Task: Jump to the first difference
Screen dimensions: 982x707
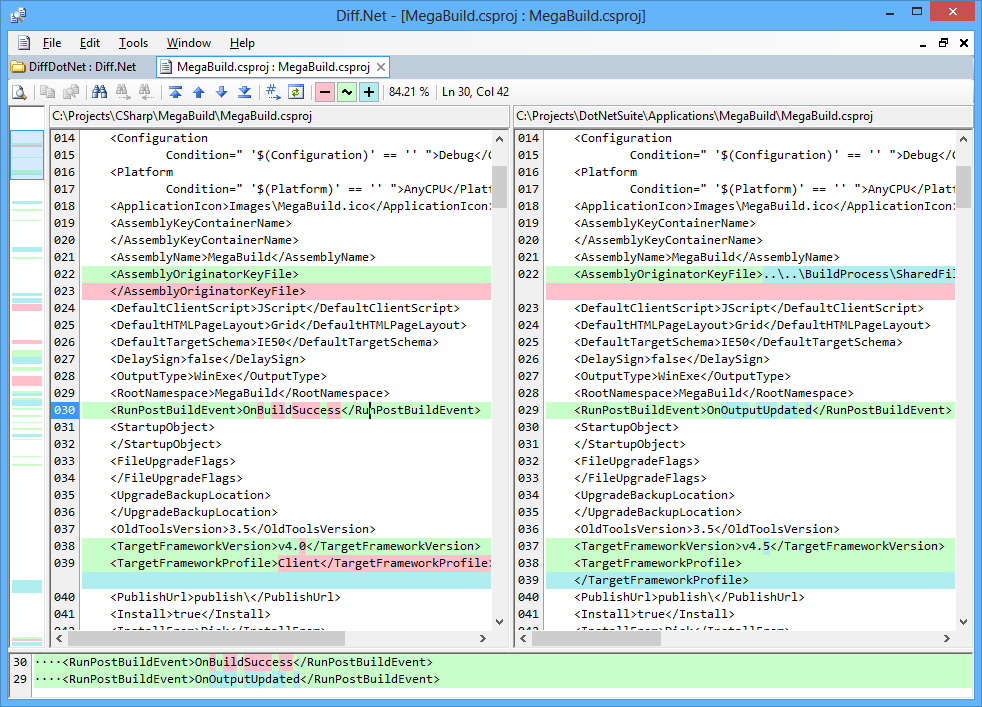Action: (173, 91)
